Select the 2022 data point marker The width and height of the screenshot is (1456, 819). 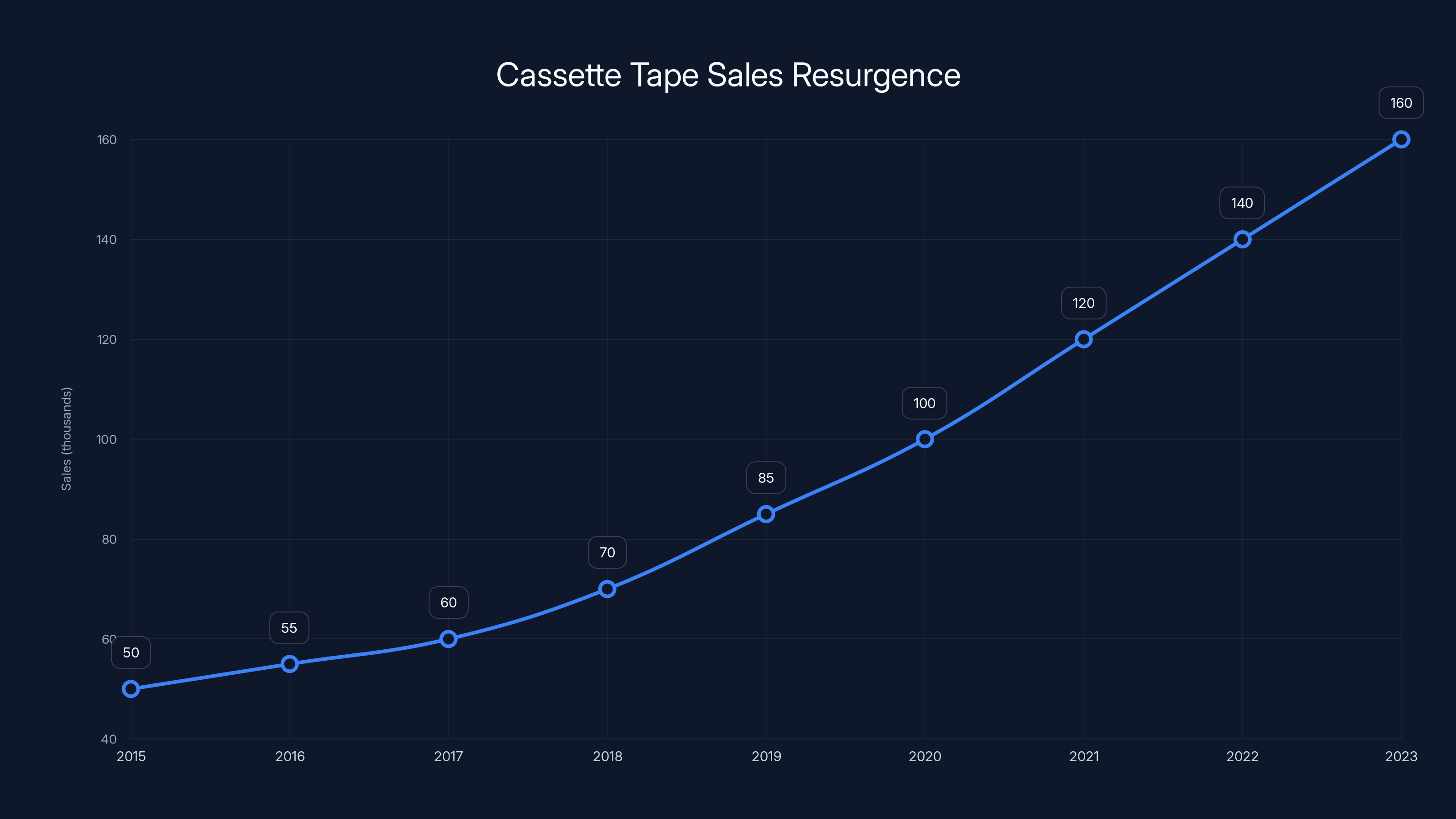coord(1242,239)
